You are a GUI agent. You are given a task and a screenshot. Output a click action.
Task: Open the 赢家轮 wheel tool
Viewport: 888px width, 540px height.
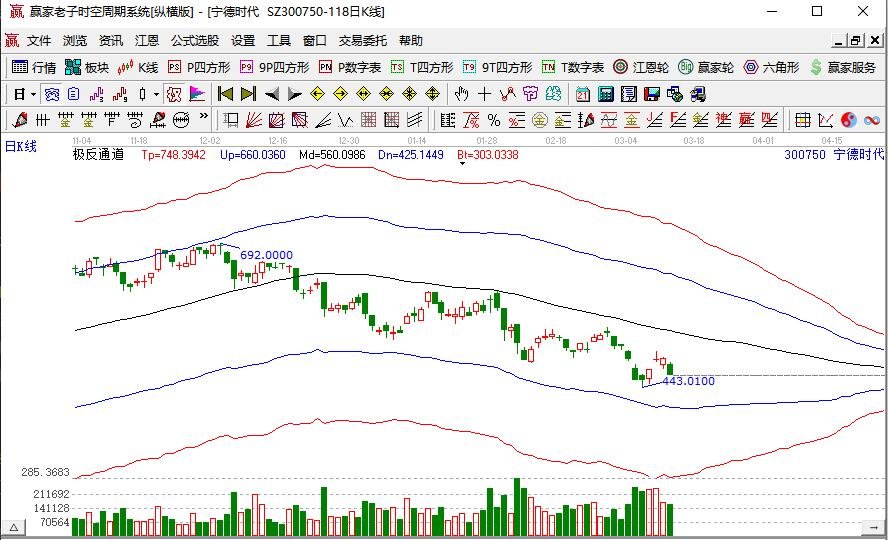[x=706, y=67]
